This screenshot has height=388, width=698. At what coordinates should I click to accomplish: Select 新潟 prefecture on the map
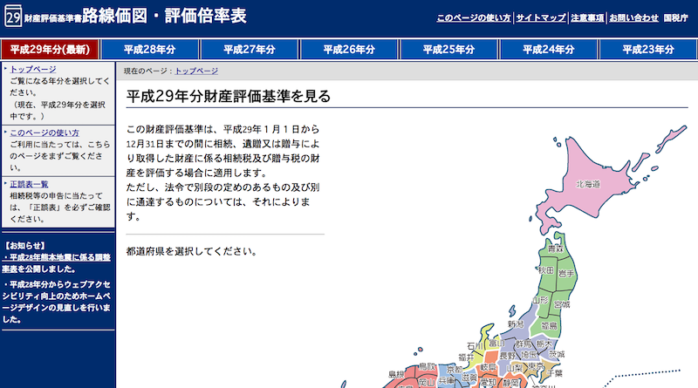(x=515, y=324)
